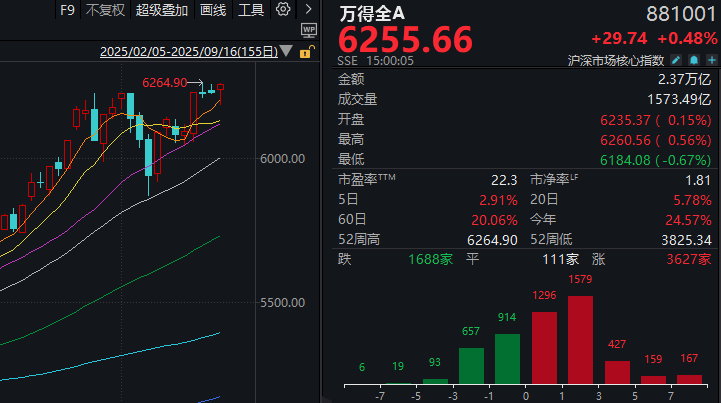The height and width of the screenshot is (403, 721).
Task: Select the green distribution bar labeled 914
Action: tap(507, 358)
